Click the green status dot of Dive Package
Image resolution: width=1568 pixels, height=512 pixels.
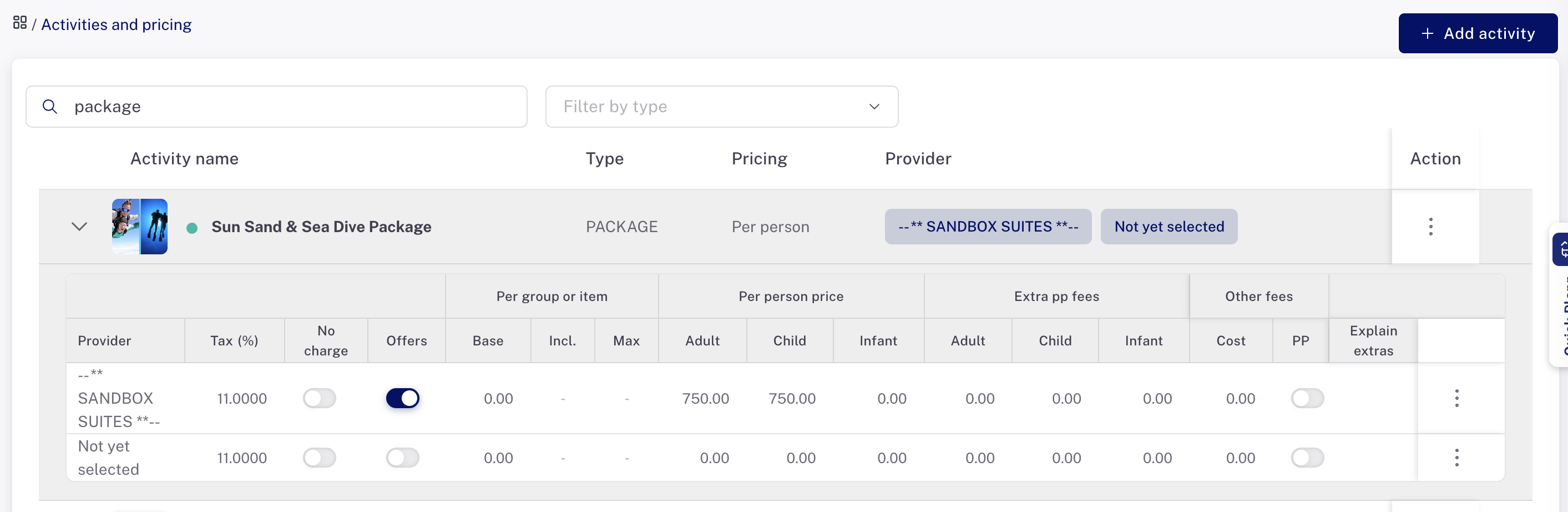192,228
